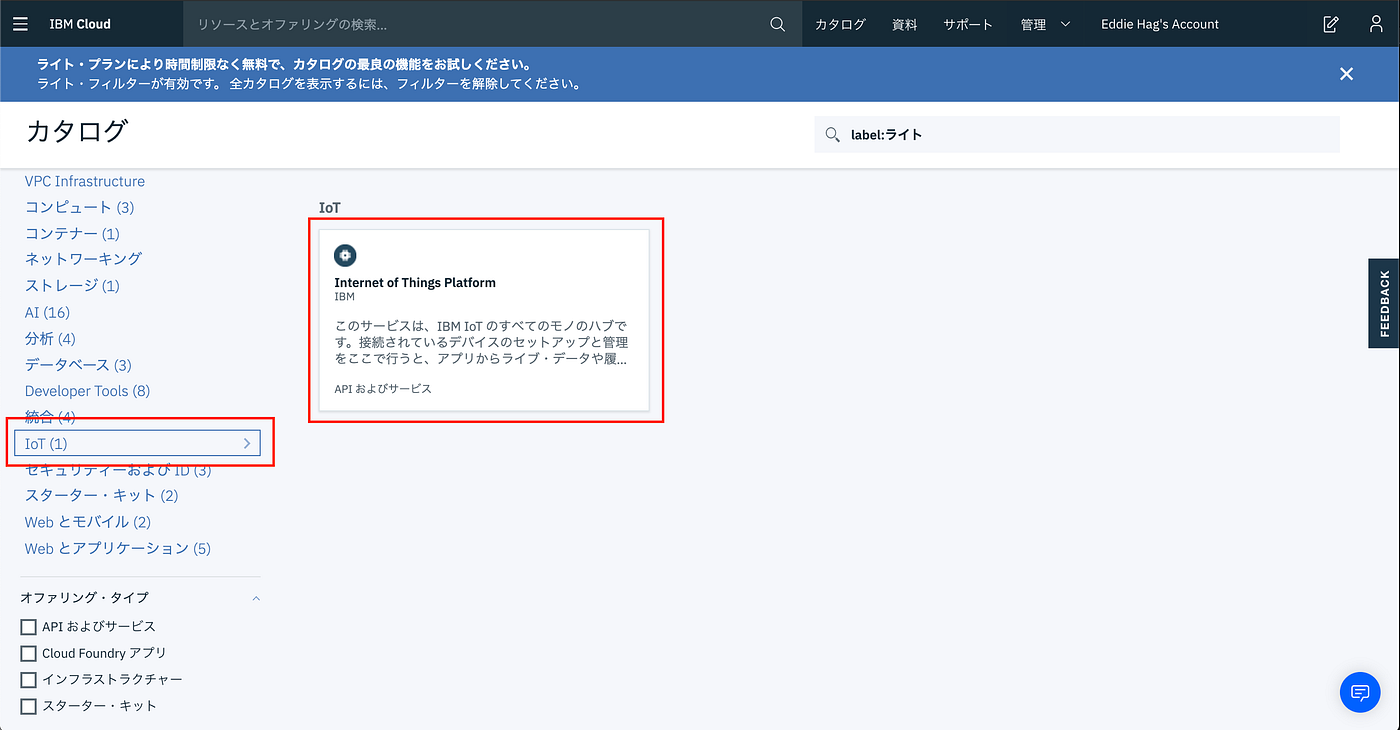Select コンテナー (1) category
The width and height of the screenshot is (1400, 730).
(x=72, y=233)
